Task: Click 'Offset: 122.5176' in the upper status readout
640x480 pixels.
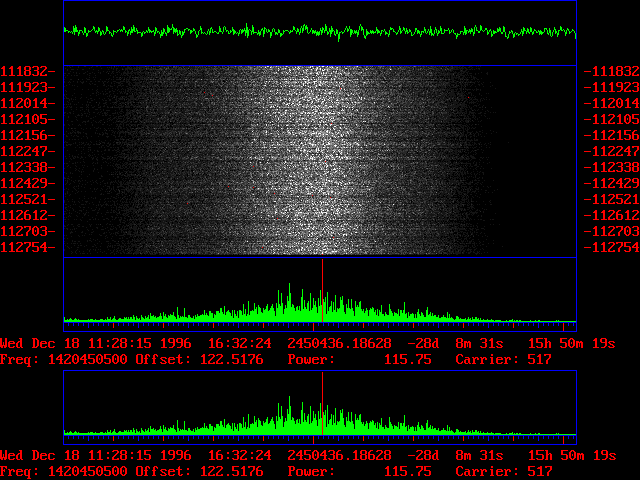Action: (199, 360)
